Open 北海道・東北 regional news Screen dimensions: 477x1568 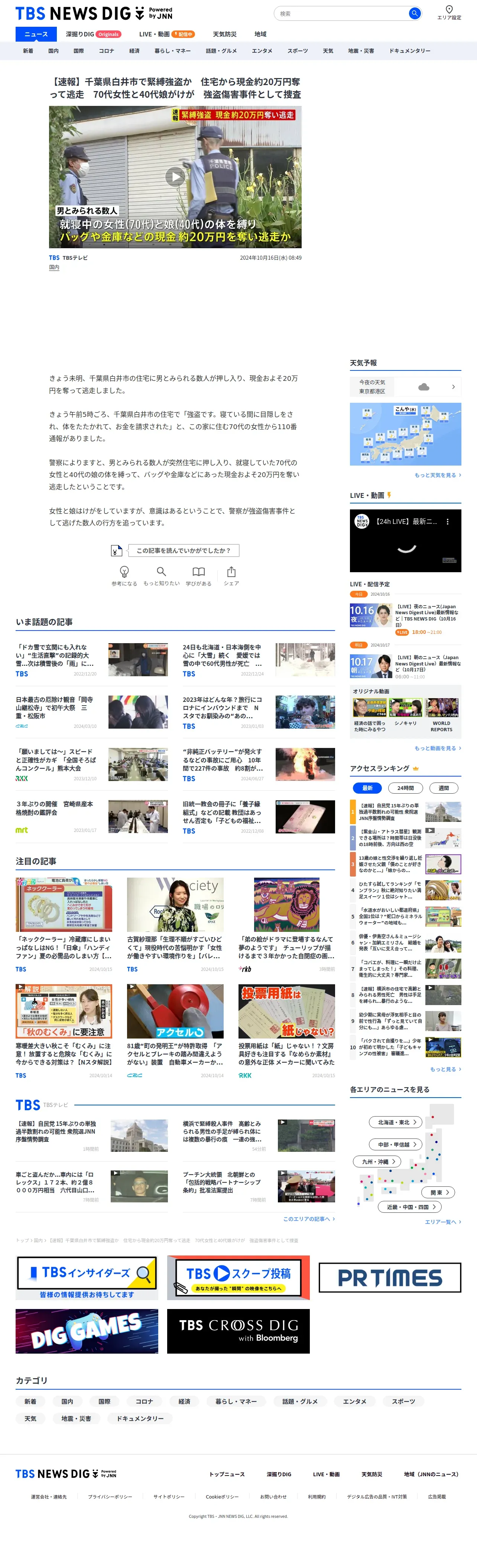tap(396, 1122)
